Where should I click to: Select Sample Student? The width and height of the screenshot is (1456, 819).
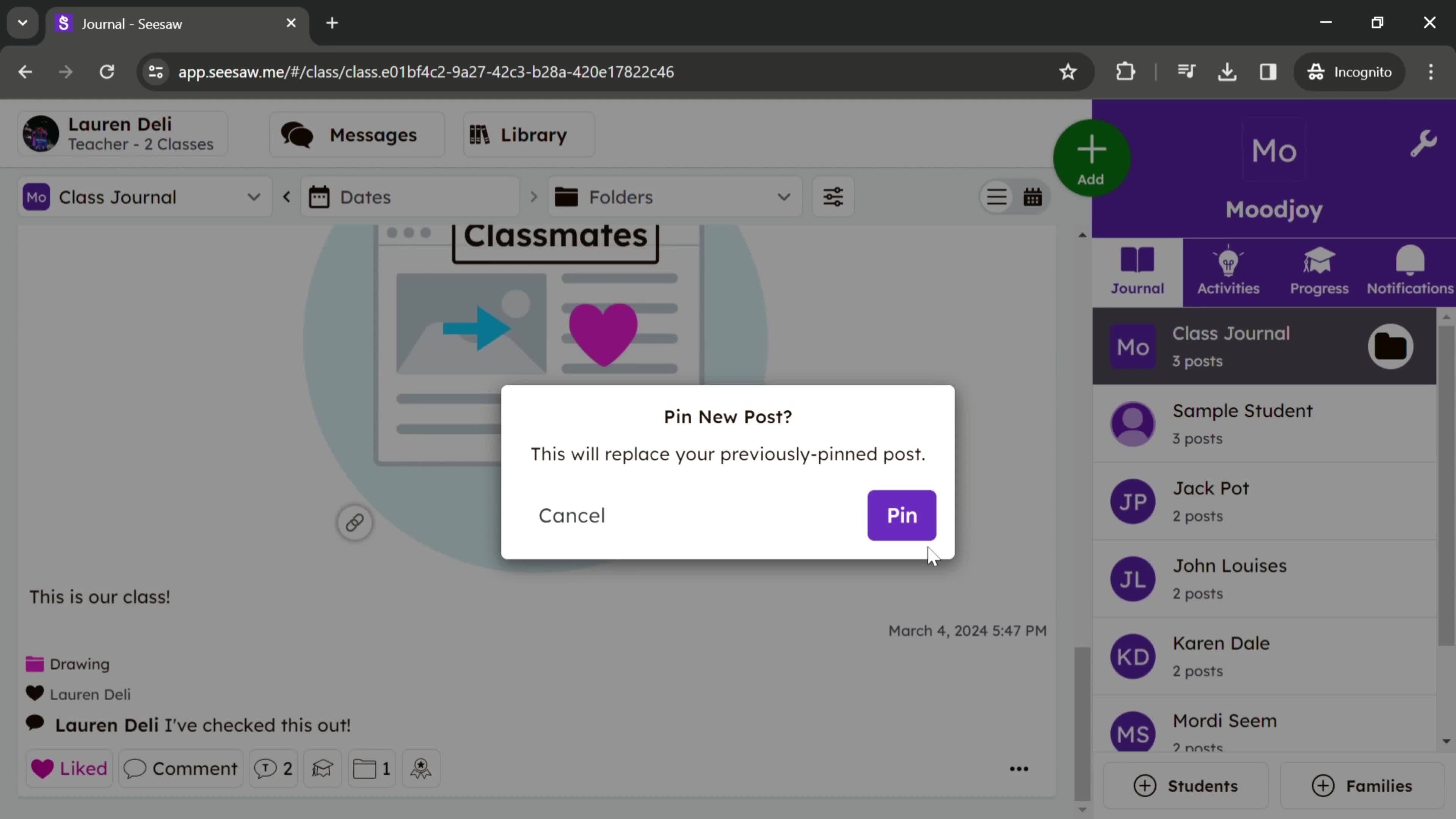coord(1264,424)
